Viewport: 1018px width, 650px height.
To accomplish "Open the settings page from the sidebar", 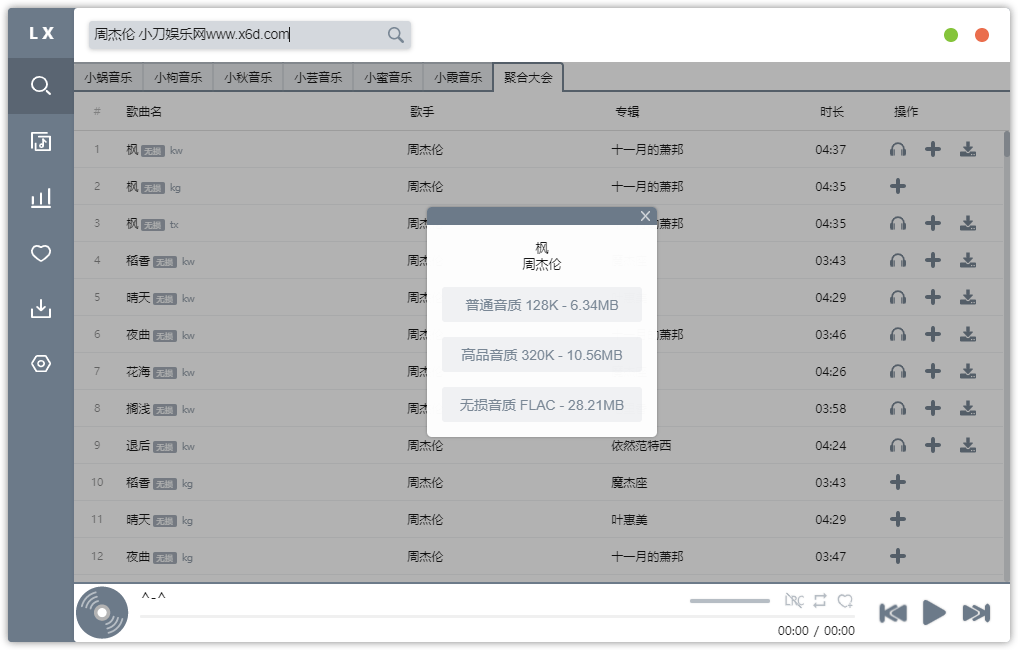I will point(40,363).
